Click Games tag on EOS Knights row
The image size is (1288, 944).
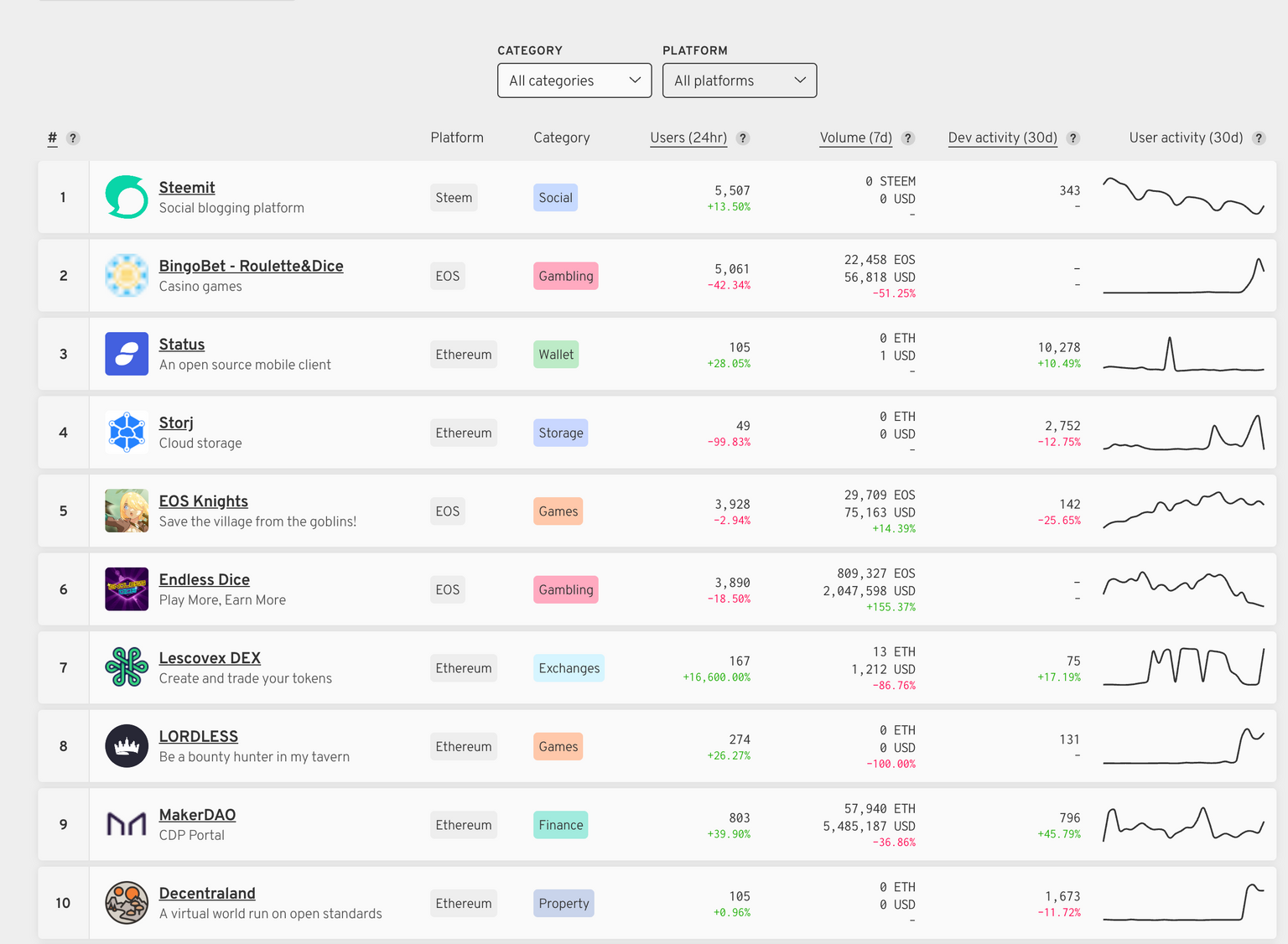(x=558, y=511)
